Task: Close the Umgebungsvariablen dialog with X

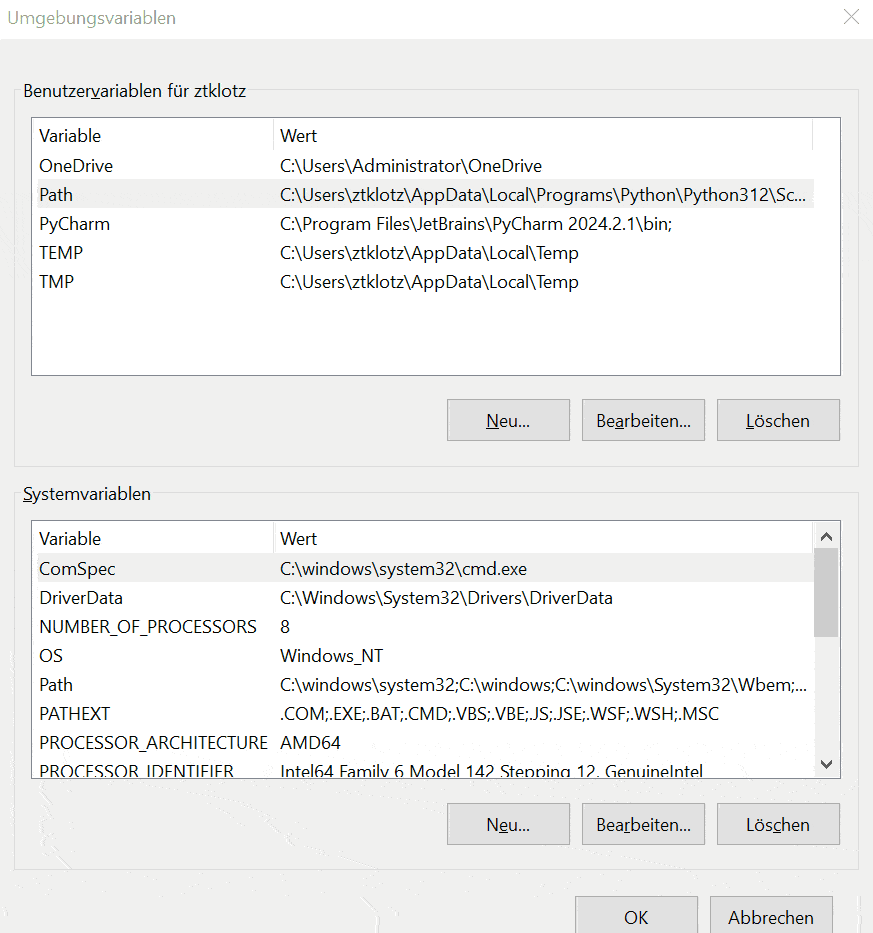Action: [x=851, y=18]
